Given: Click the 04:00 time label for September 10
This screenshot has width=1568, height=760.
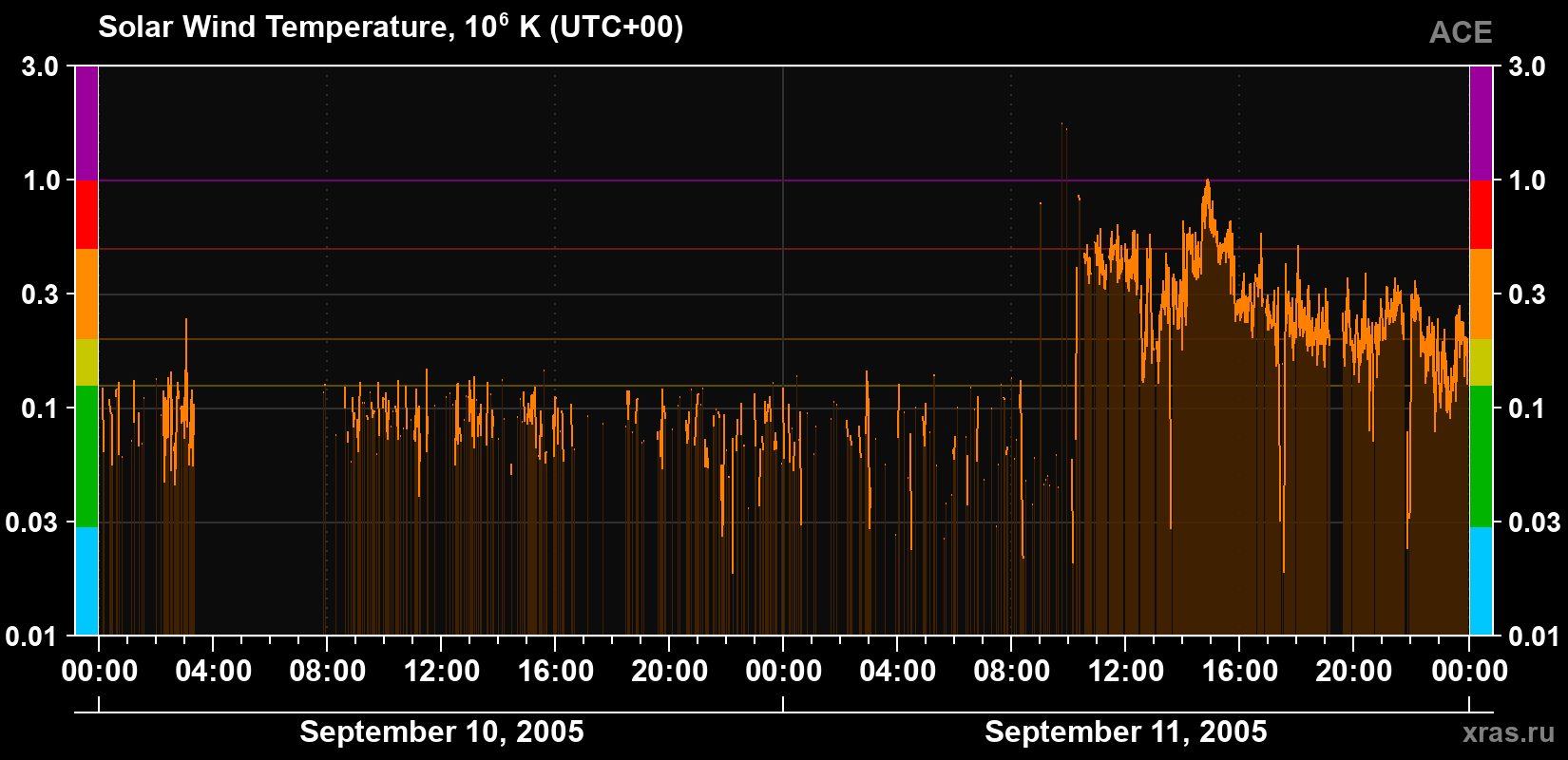Looking at the screenshot, I should 214,671.
